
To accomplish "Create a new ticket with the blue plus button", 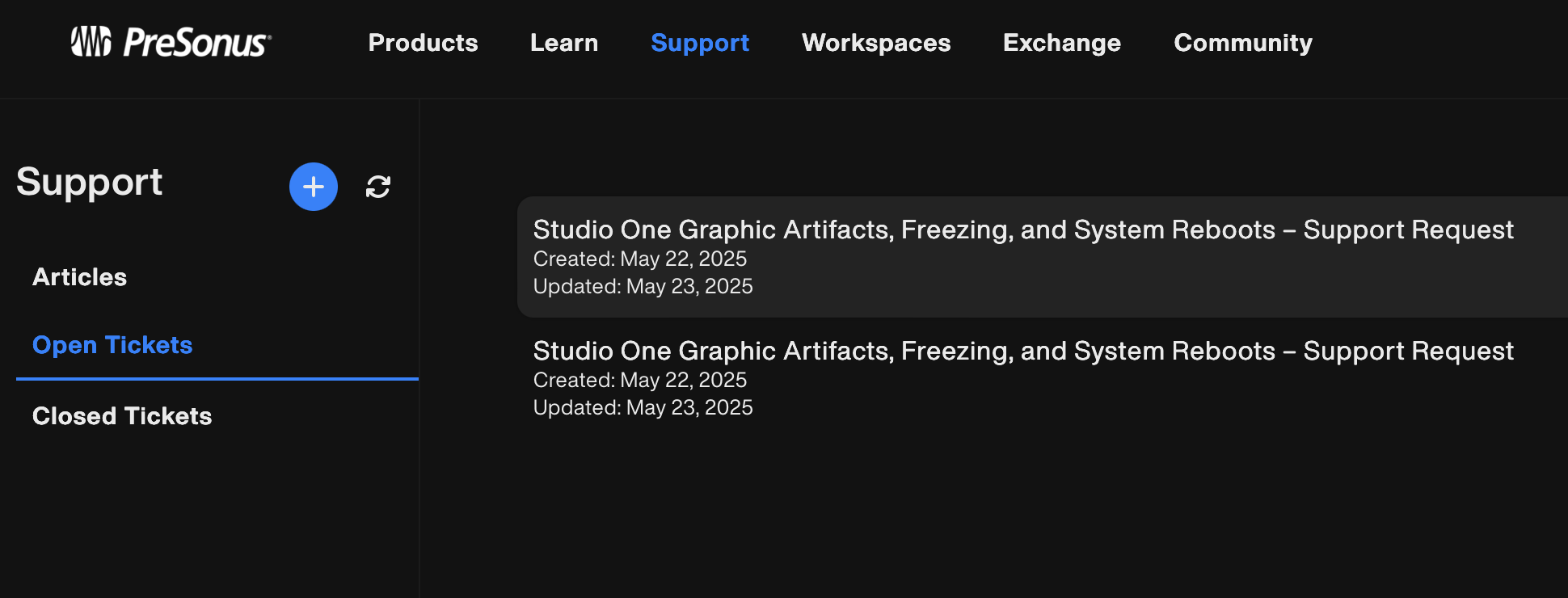I will click(x=314, y=187).
